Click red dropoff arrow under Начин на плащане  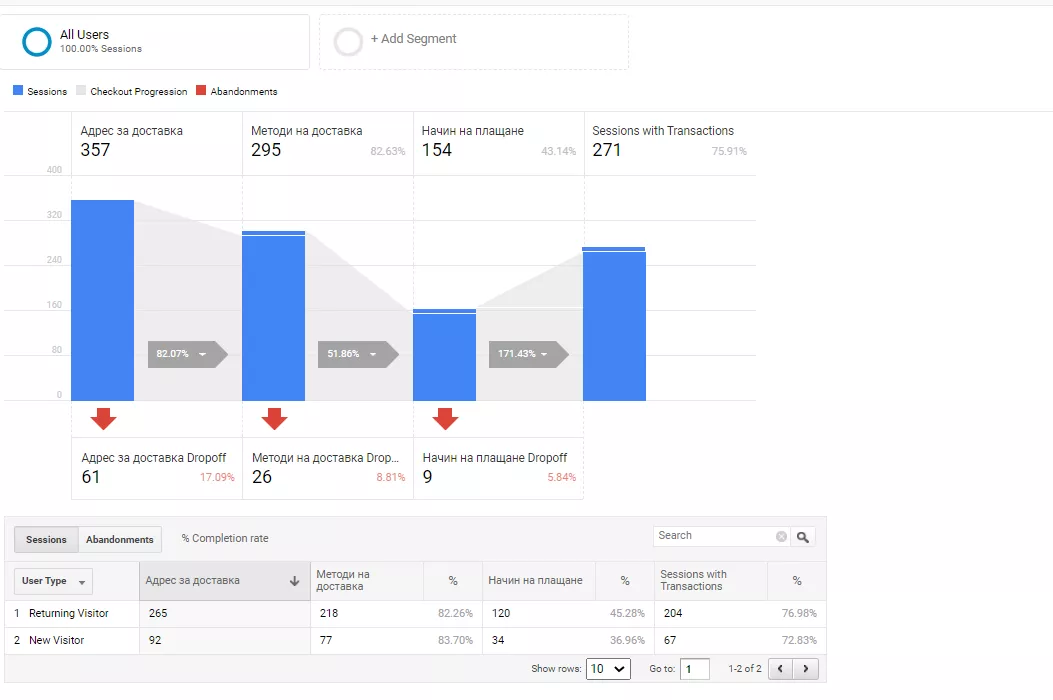(x=445, y=419)
